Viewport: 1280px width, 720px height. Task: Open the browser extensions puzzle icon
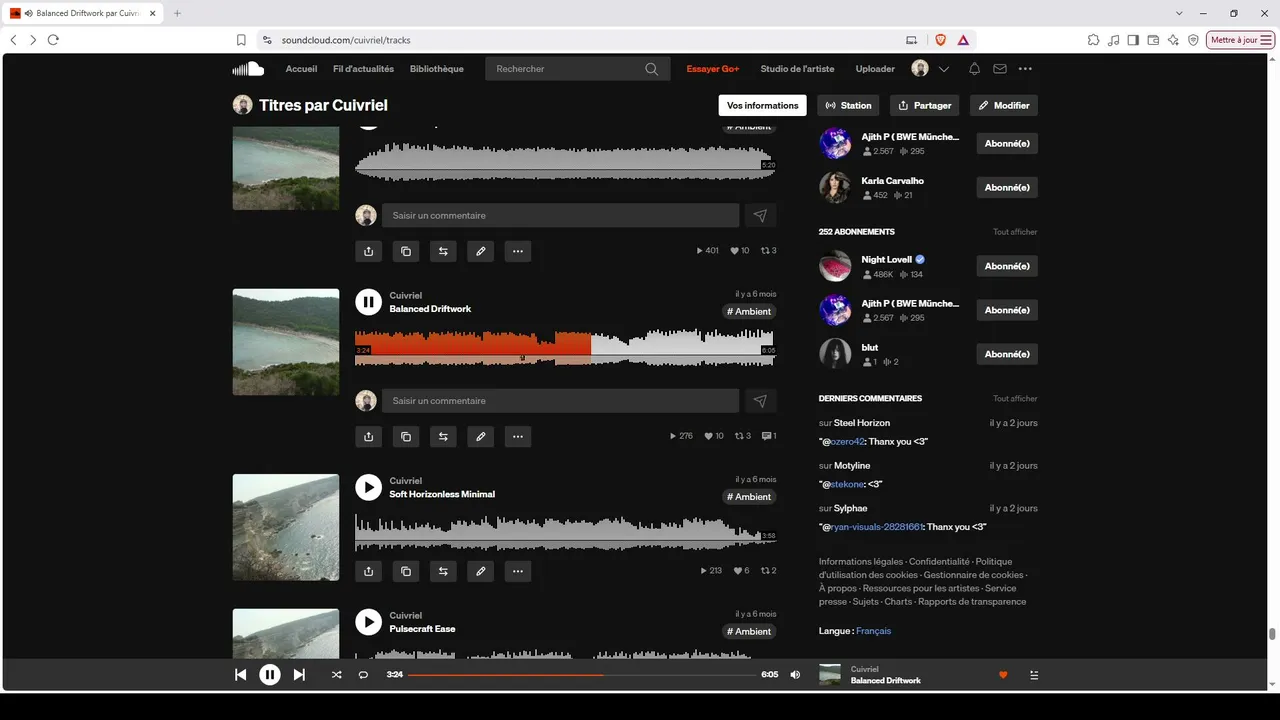[x=1093, y=40]
